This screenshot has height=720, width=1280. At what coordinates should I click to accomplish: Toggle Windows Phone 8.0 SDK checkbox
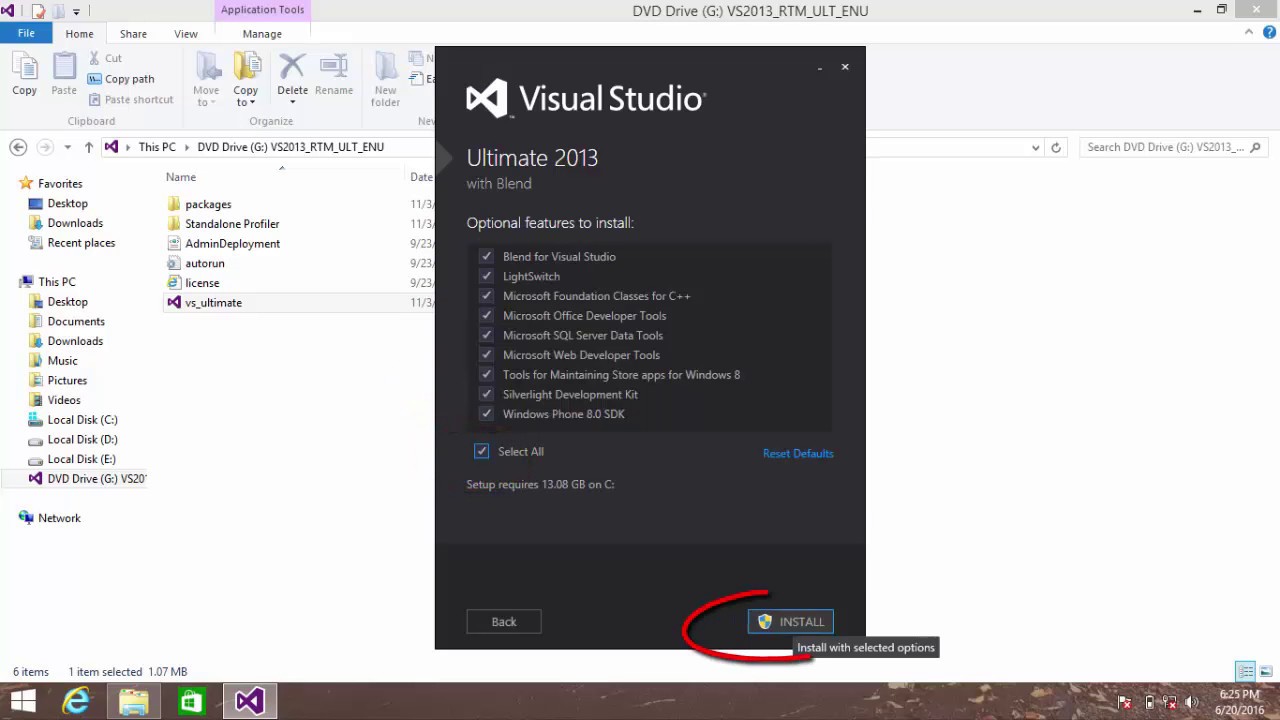[486, 414]
